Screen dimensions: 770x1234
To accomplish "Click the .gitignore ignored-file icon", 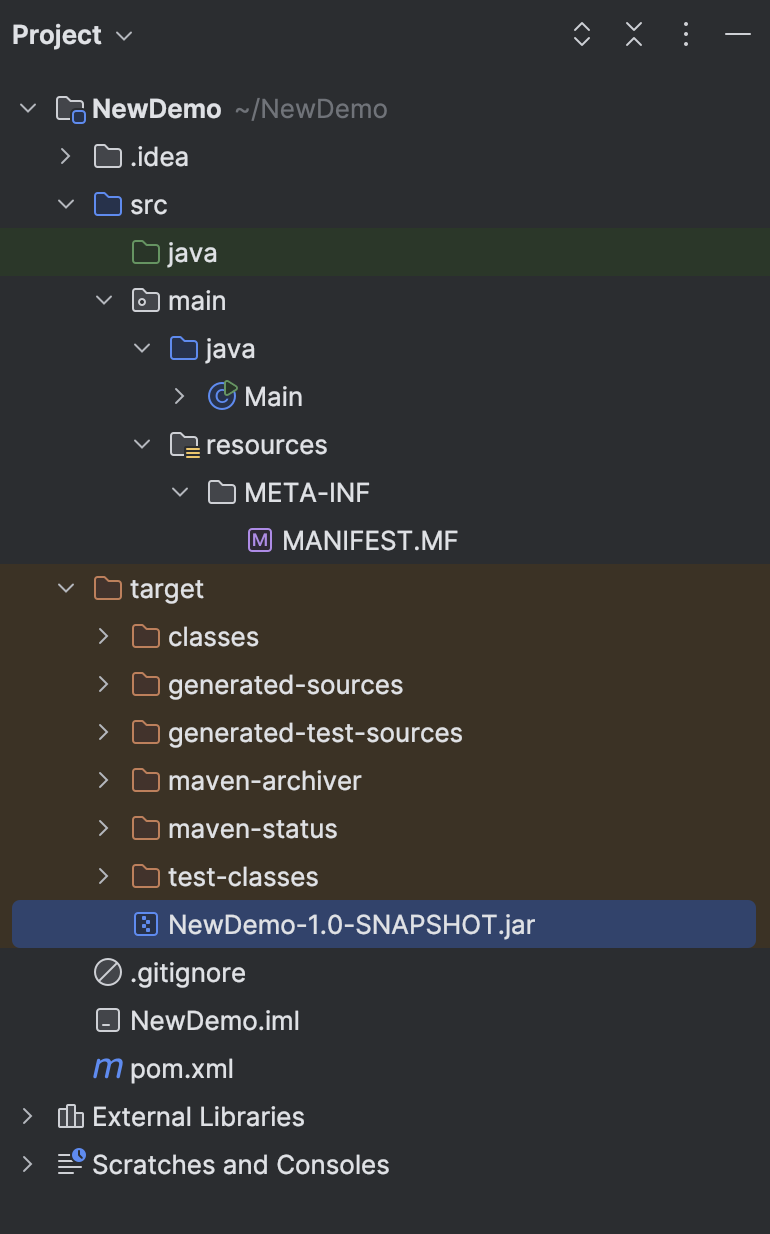I will 107,972.
